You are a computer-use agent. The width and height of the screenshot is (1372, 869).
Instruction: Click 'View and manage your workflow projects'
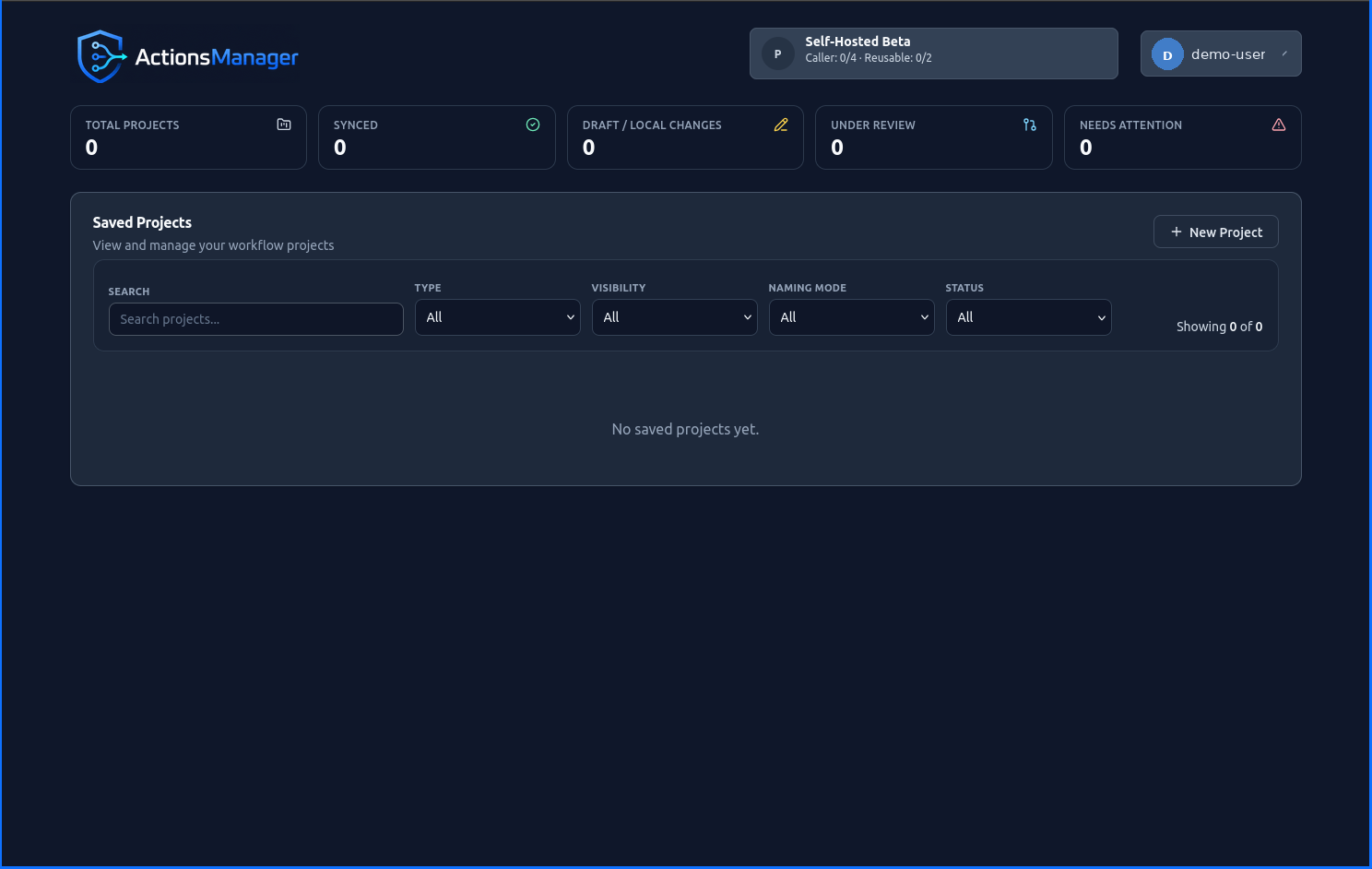click(213, 245)
